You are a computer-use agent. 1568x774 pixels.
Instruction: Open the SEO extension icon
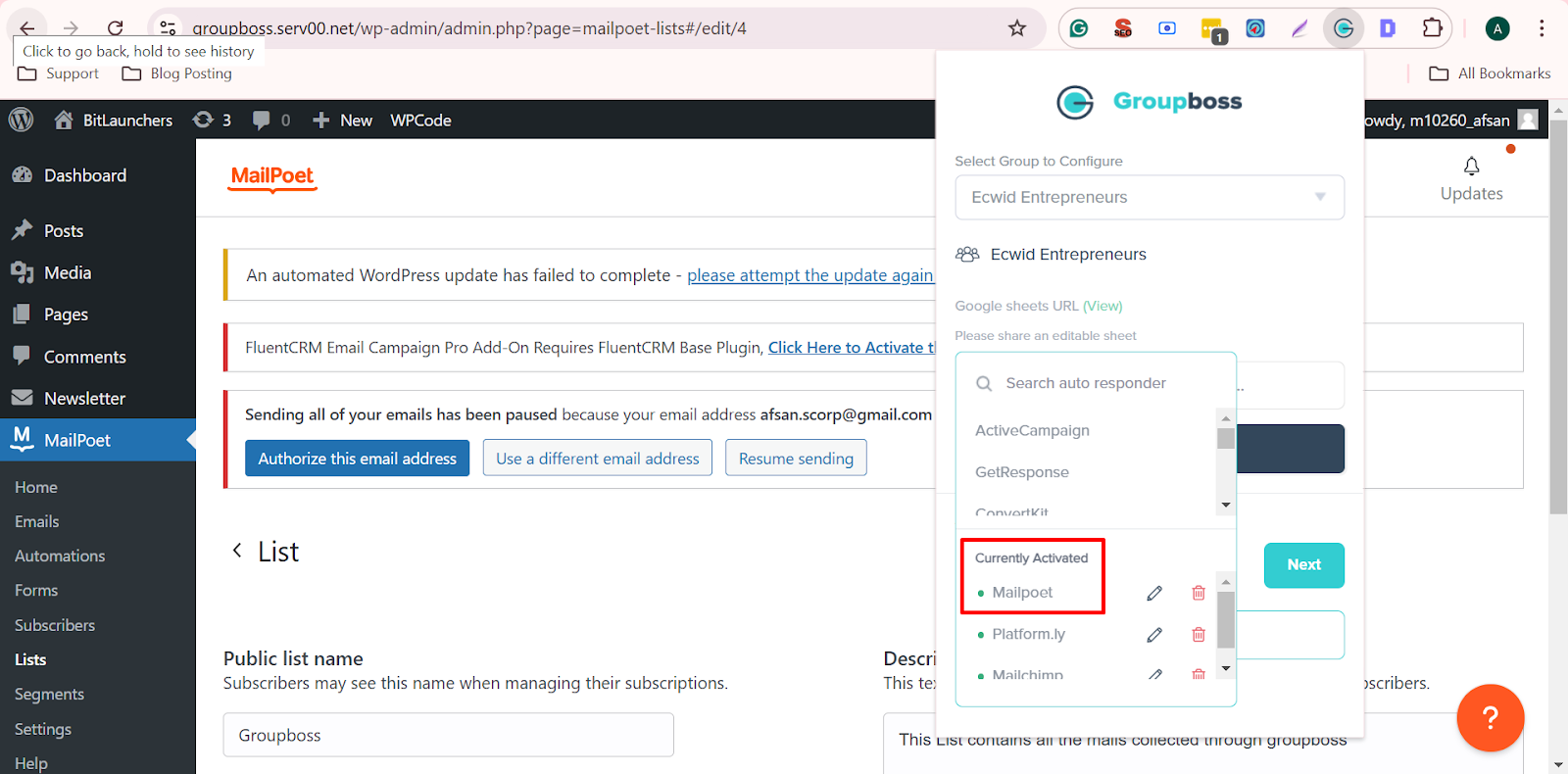[1123, 28]
